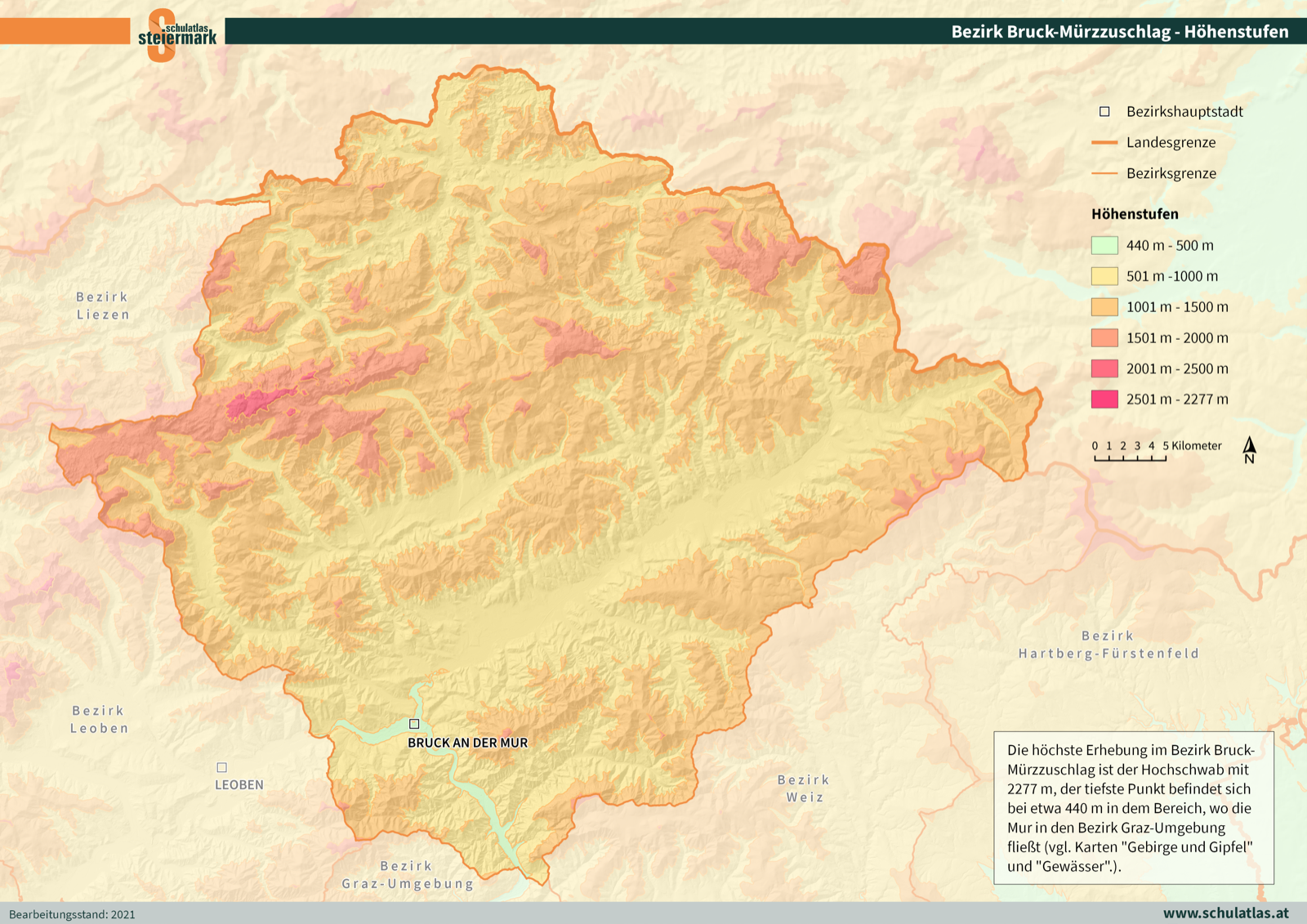Viewport: 1307px width, 924px height.
Task: Click the Bezirksgrenze thin line legend symbol
Action: point(1104,173)
